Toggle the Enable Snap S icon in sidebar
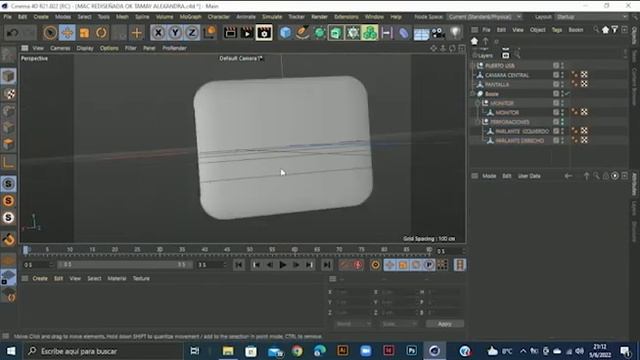This screenshot has height=360, width=640. click(x=9, y=184)
